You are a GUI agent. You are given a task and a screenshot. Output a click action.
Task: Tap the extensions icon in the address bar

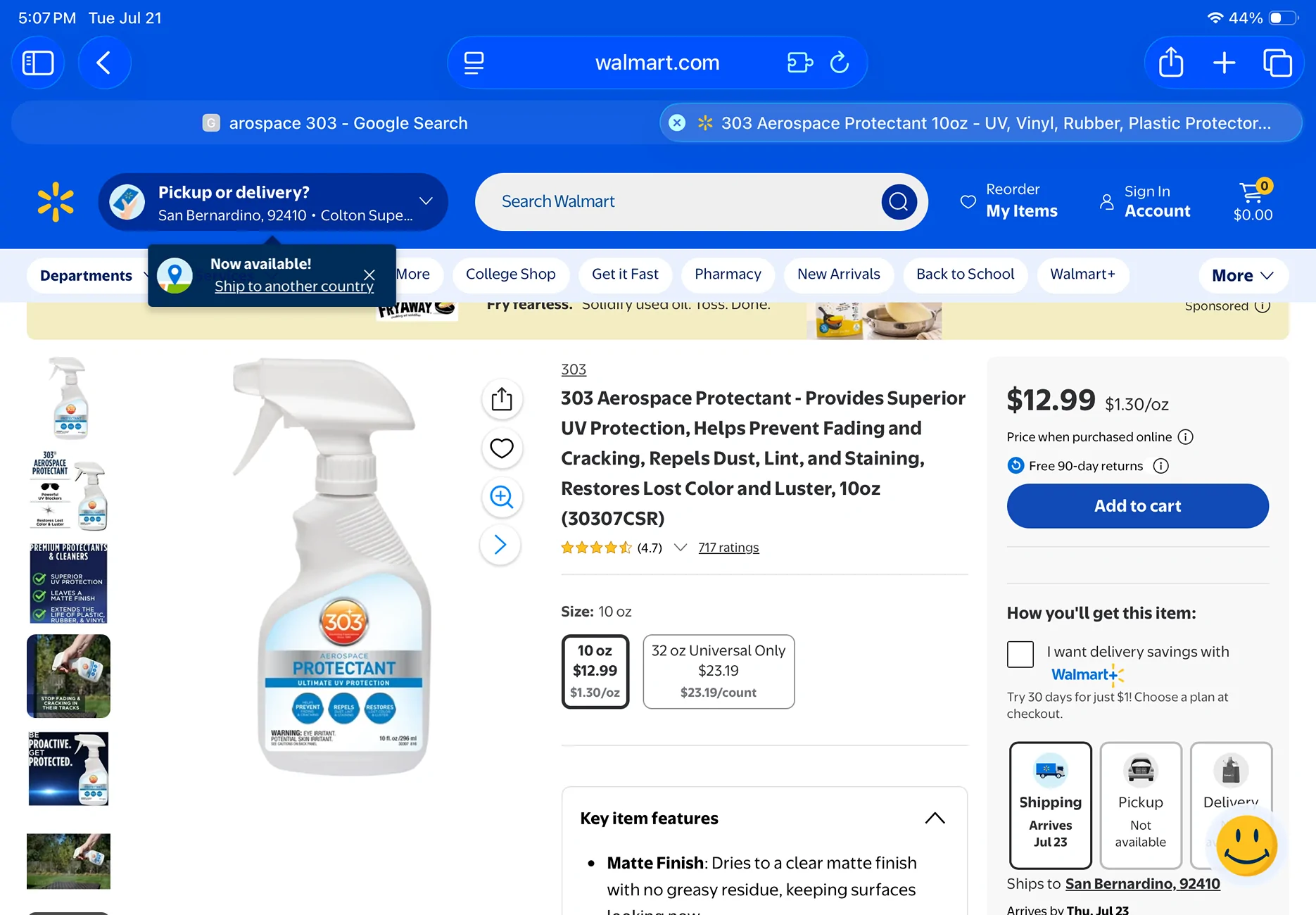(x=800, y=63)
